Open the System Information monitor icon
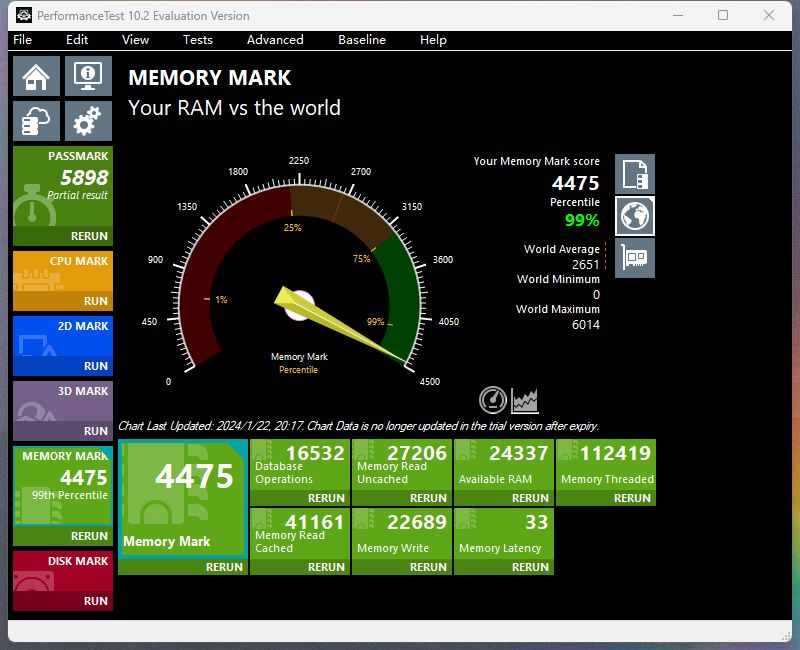800x650 pixels. point(88,76)
